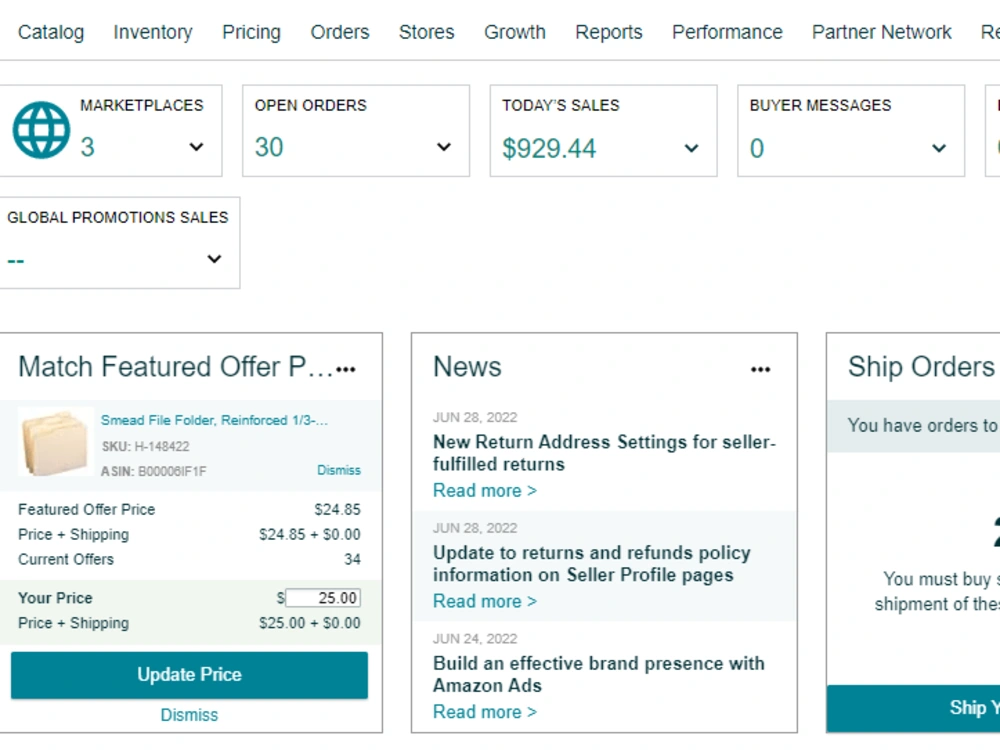This screenshot has width=1000, height=750.
Task: Click the Smead File Folder product thumbnail
Action: click(x=55, y=442)
